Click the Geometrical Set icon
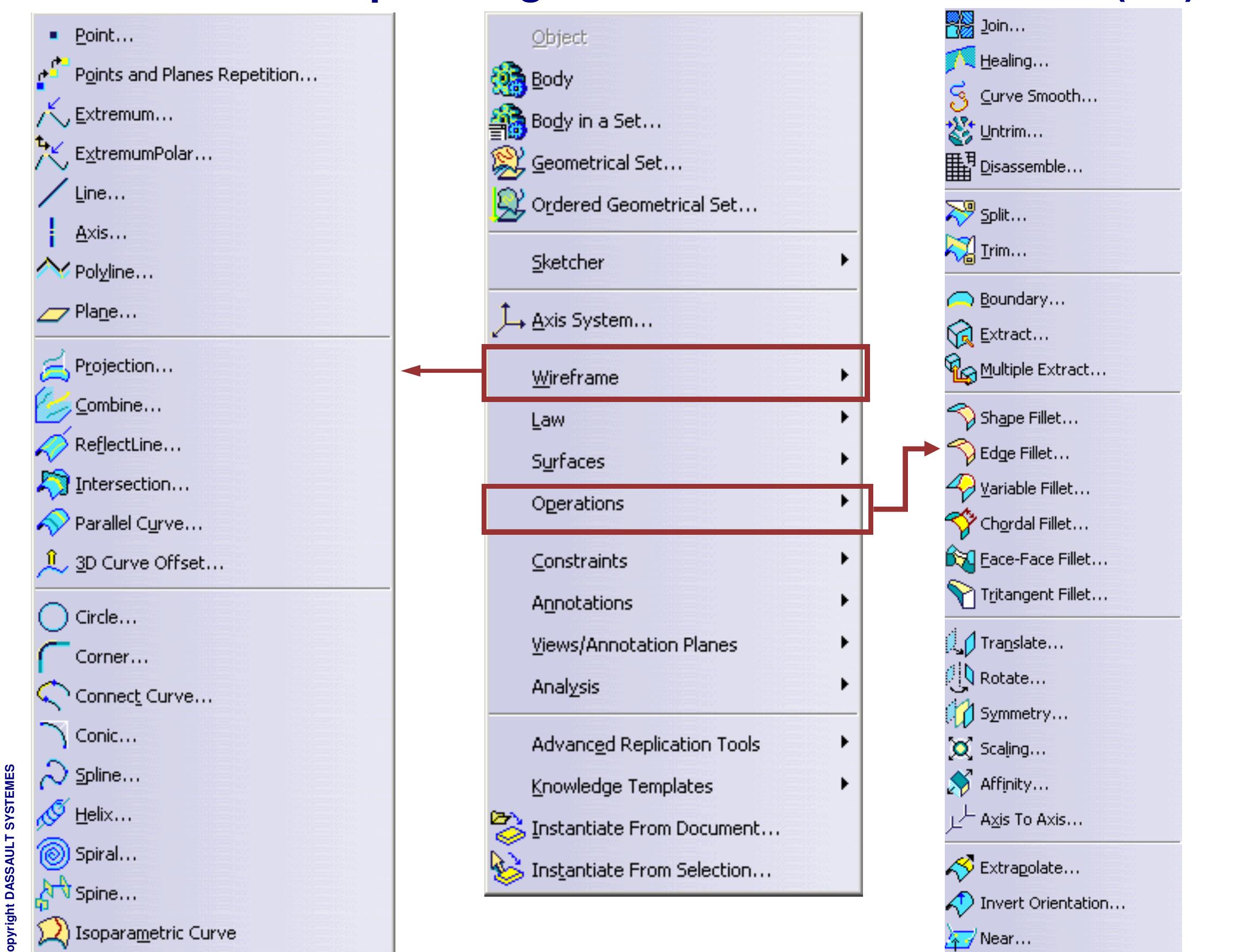Viewport: 1246px width, 952px height. point(508,163)
